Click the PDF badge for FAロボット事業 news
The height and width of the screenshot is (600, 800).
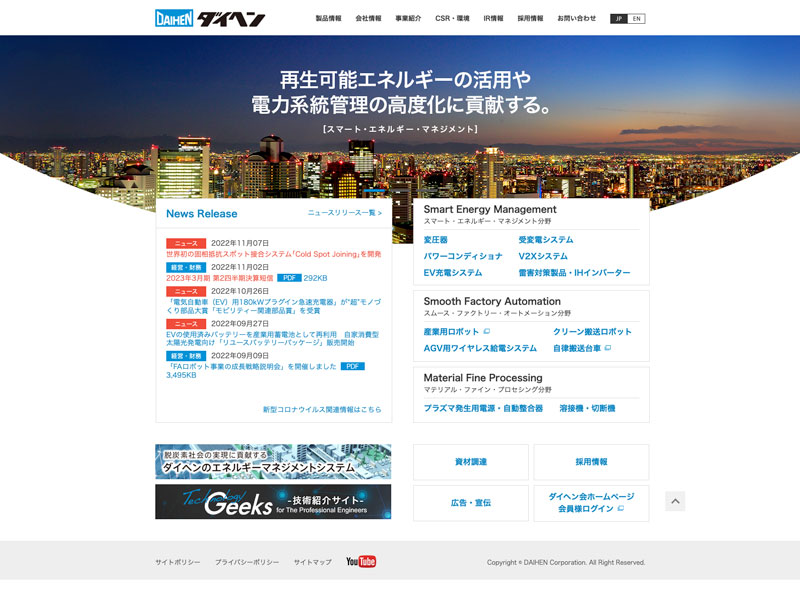point(352,366)
